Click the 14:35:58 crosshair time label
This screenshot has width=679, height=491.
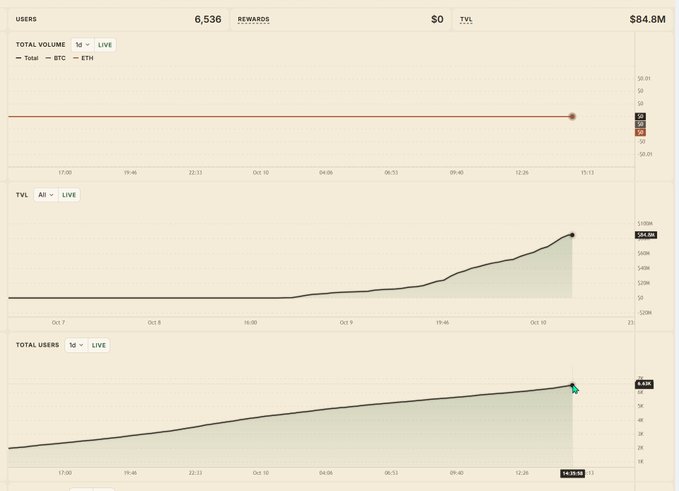[x=572, y=473]
